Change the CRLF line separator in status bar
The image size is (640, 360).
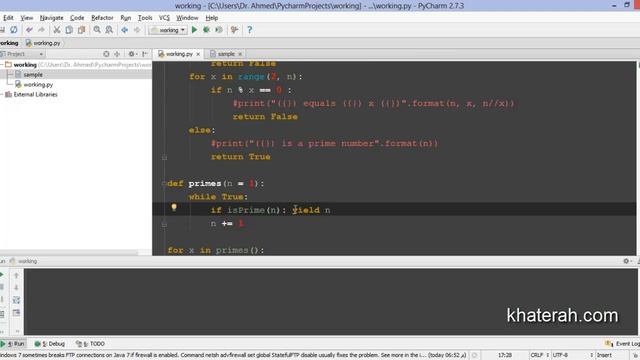(x=540, y=355)
